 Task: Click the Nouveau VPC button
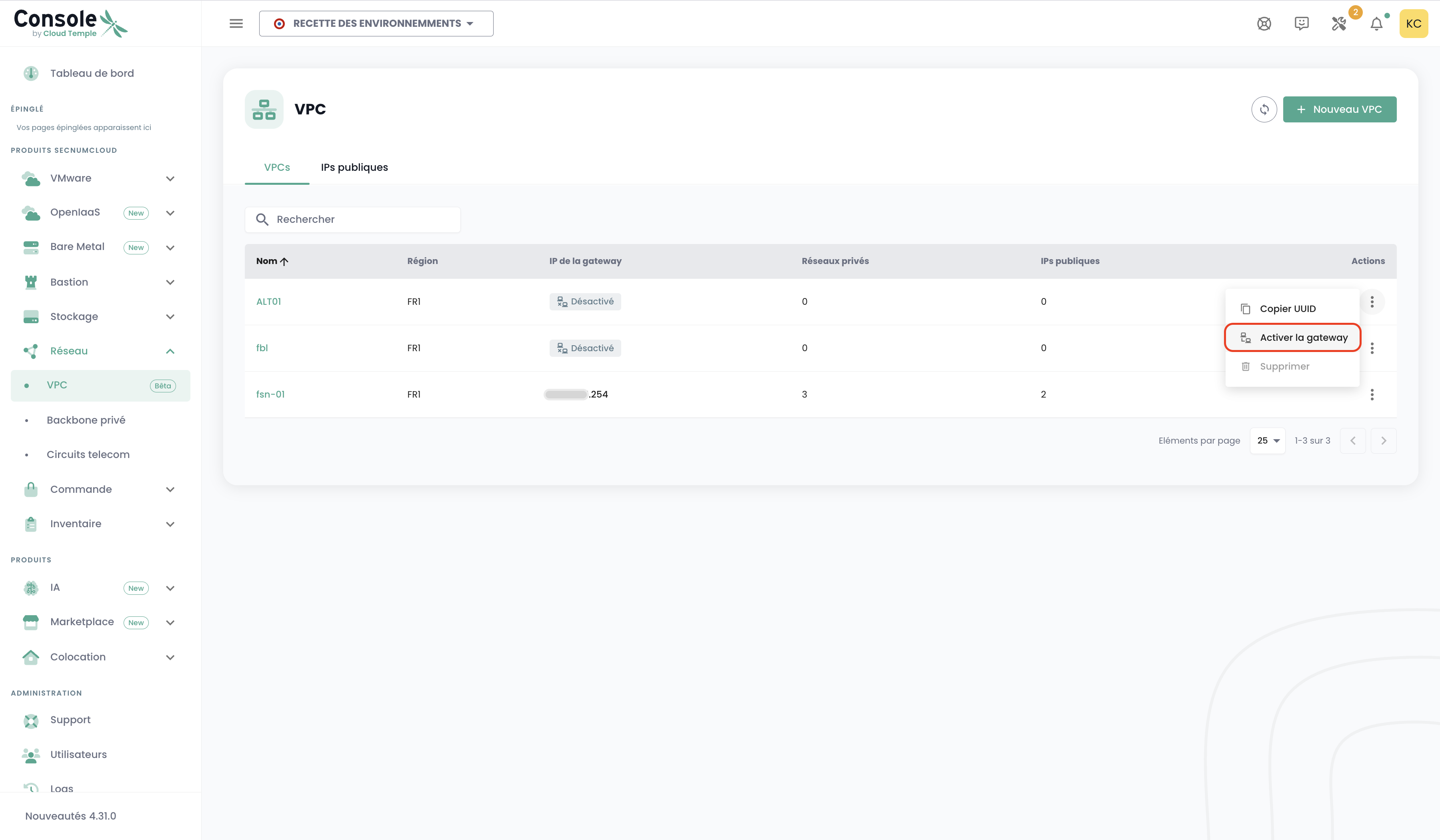1339,109
